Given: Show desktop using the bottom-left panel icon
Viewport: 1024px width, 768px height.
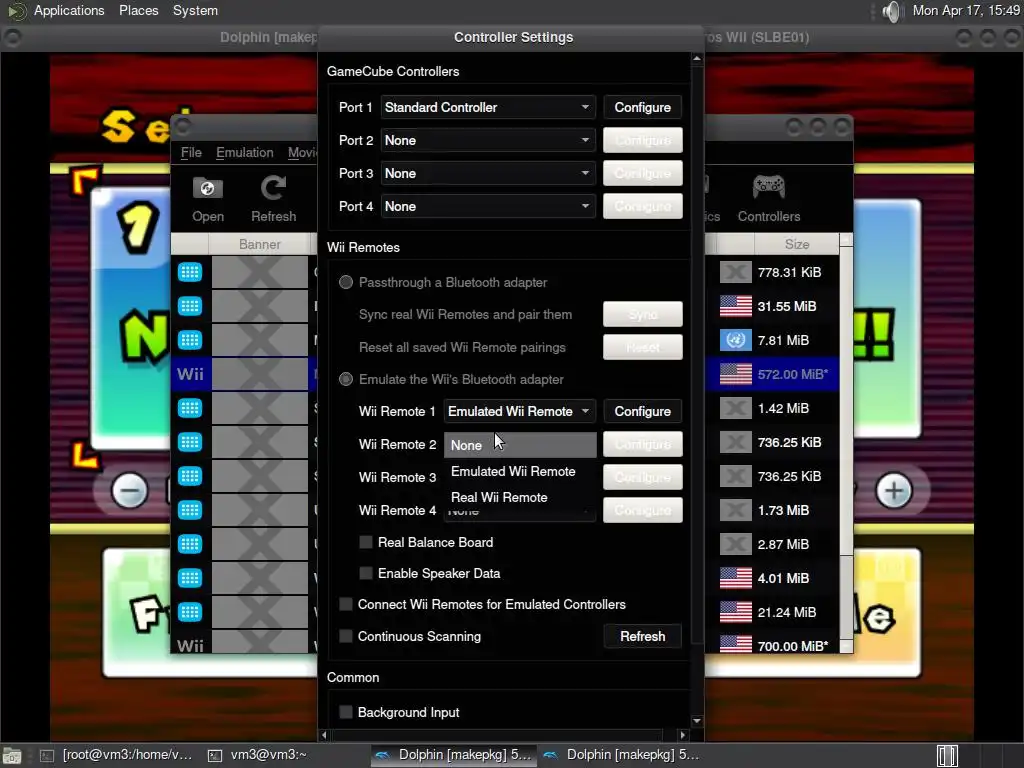Looking at the screenshot, I should [x=12, y=756].
